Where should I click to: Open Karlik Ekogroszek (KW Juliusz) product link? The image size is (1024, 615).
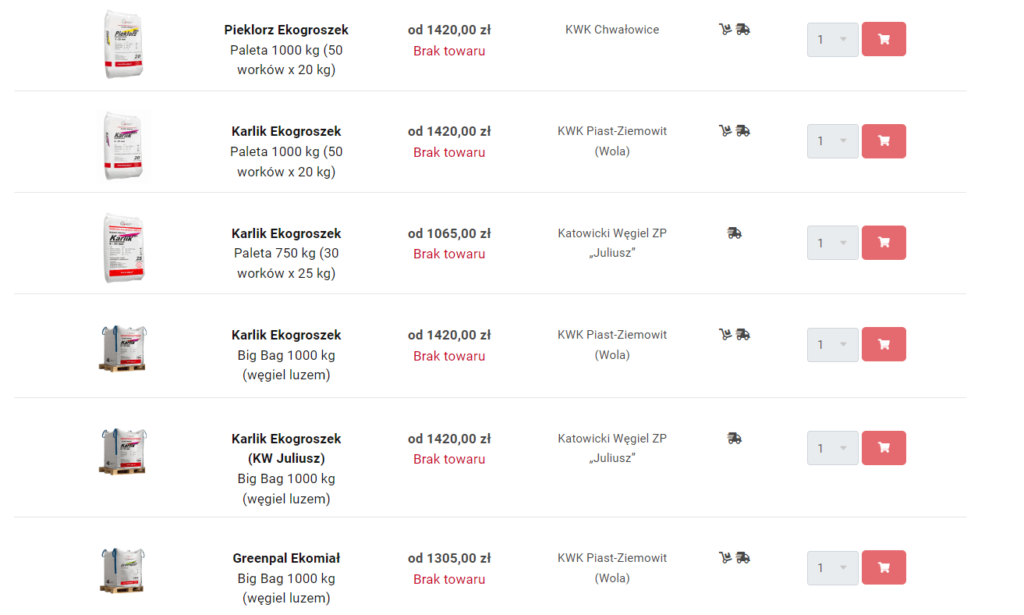point(286,449)
